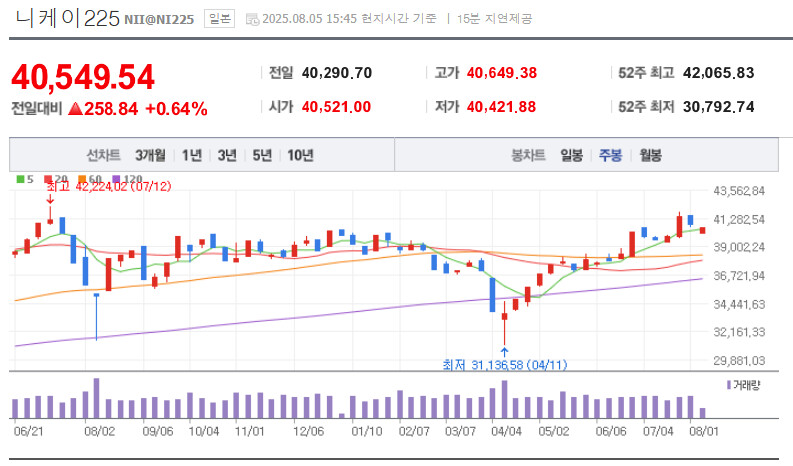Click the 최저 31,136.58 low marker label

505,365
